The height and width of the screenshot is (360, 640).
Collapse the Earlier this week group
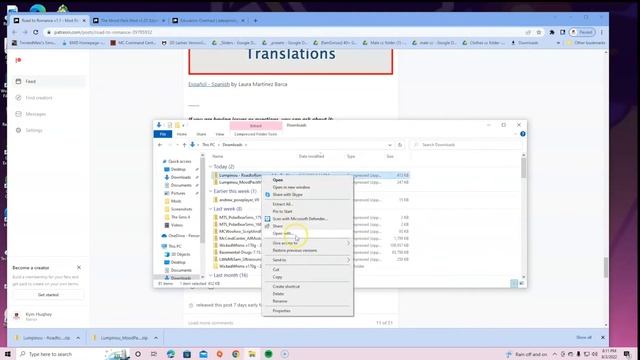pyautogui.click(x=211, y=191)
